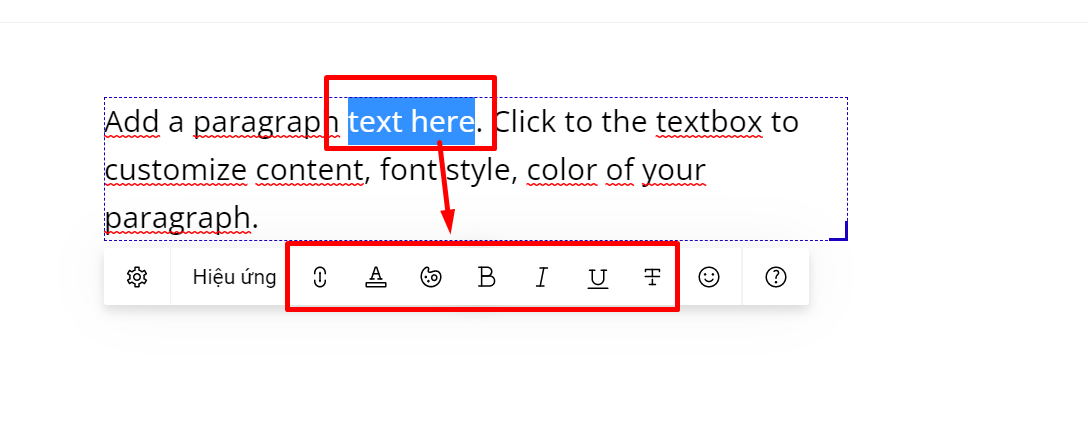Image resolution: width=1088 pixels, height=429 pixels.
Task: Toggle underline formatting
Action: click(x=597, y=277)
